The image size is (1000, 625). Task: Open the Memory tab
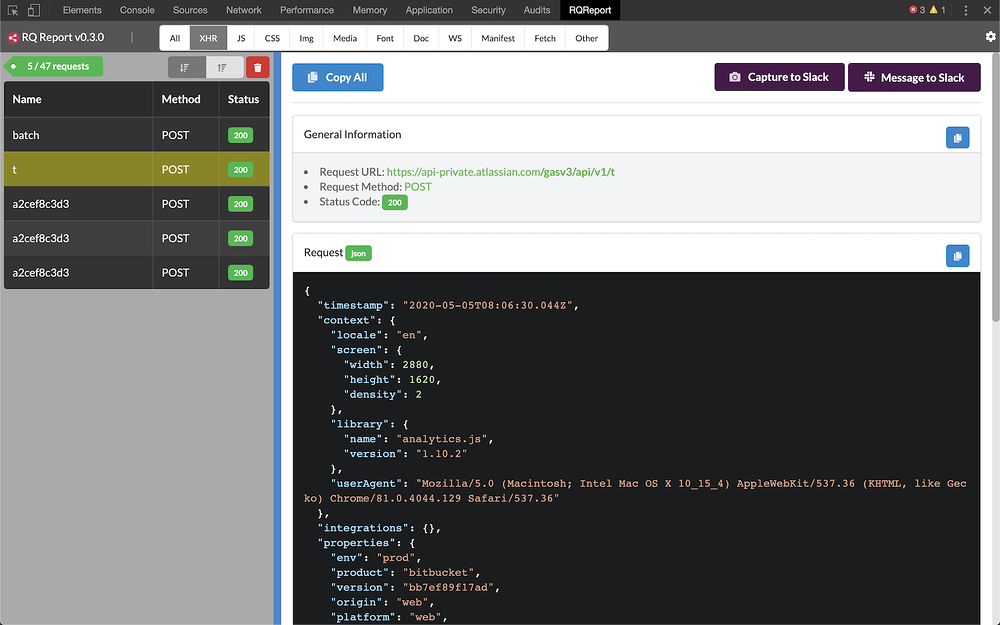coord(370,10)
